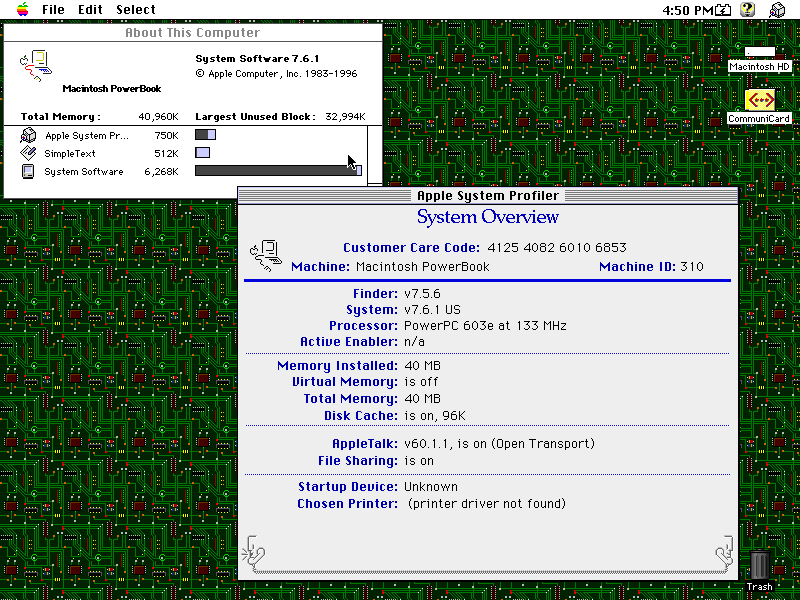Click the SimpleText 512K memory size
The width and height of the screenshot is (800, 600).
tap(166, 154)
